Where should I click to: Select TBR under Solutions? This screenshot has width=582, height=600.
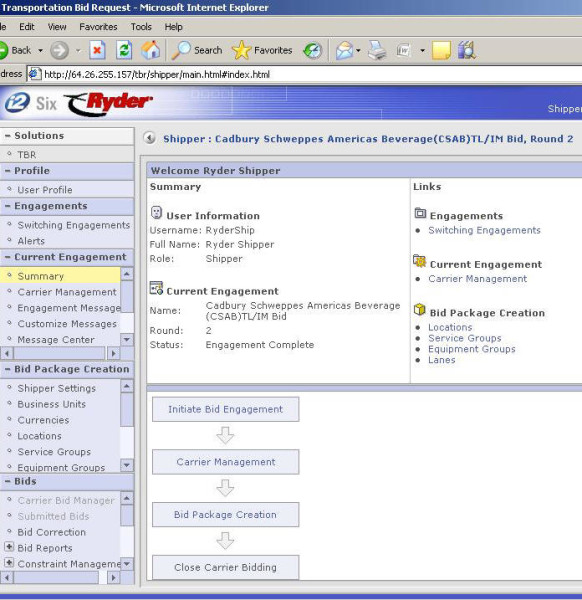[x=27, y=155]
